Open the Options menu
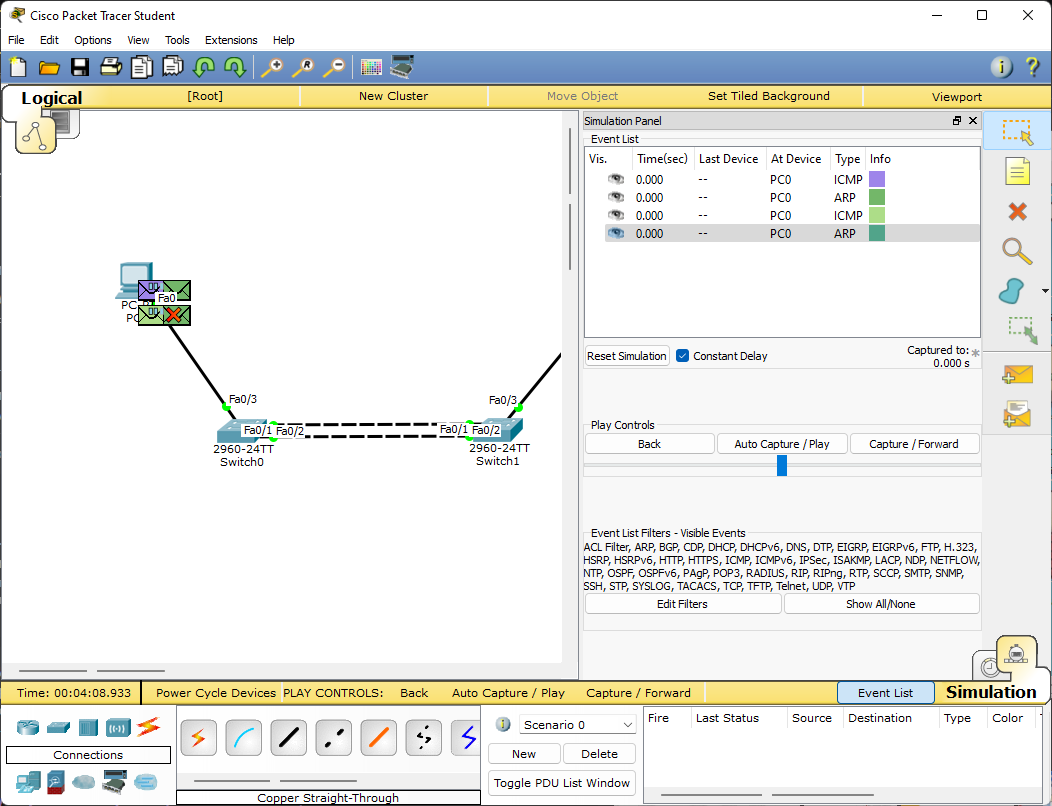 (x=93, y=40)
